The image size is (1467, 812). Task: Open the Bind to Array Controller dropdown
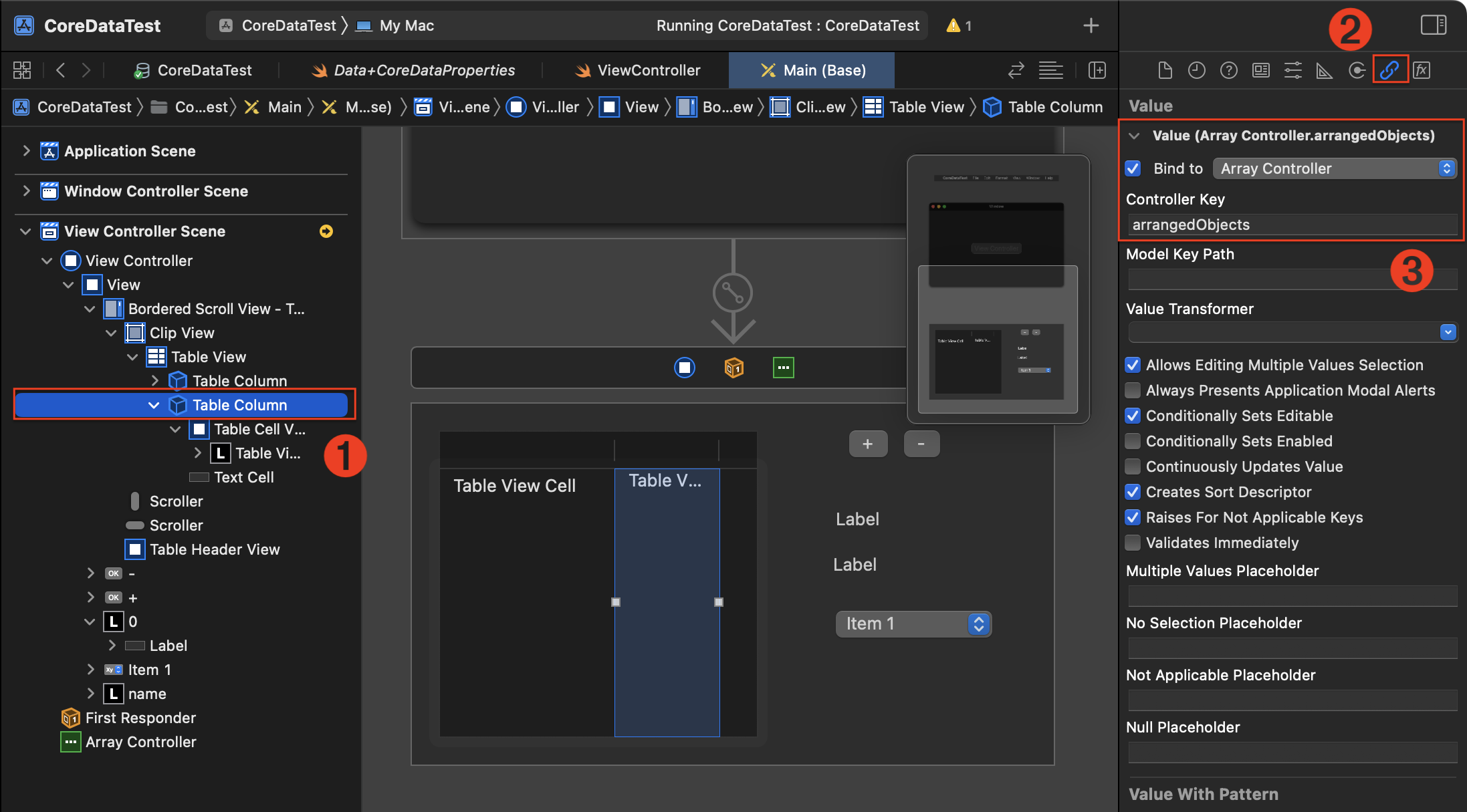pyautogui.click(x=1334, y=168)
